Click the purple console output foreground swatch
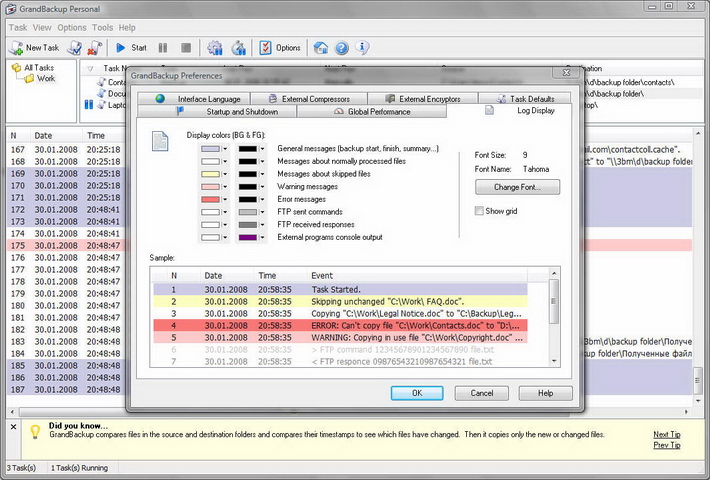Image resolution: width=710 pixels, height=480 pixels. pyautogui.click(x=248, y=237)
